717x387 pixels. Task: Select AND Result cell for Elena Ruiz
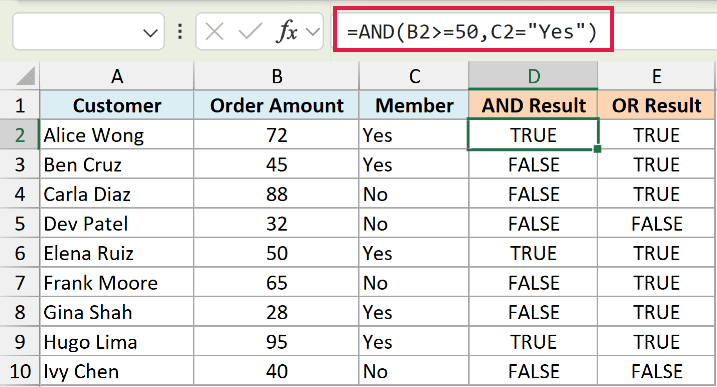pyautogui.click(x=533, y=253)
